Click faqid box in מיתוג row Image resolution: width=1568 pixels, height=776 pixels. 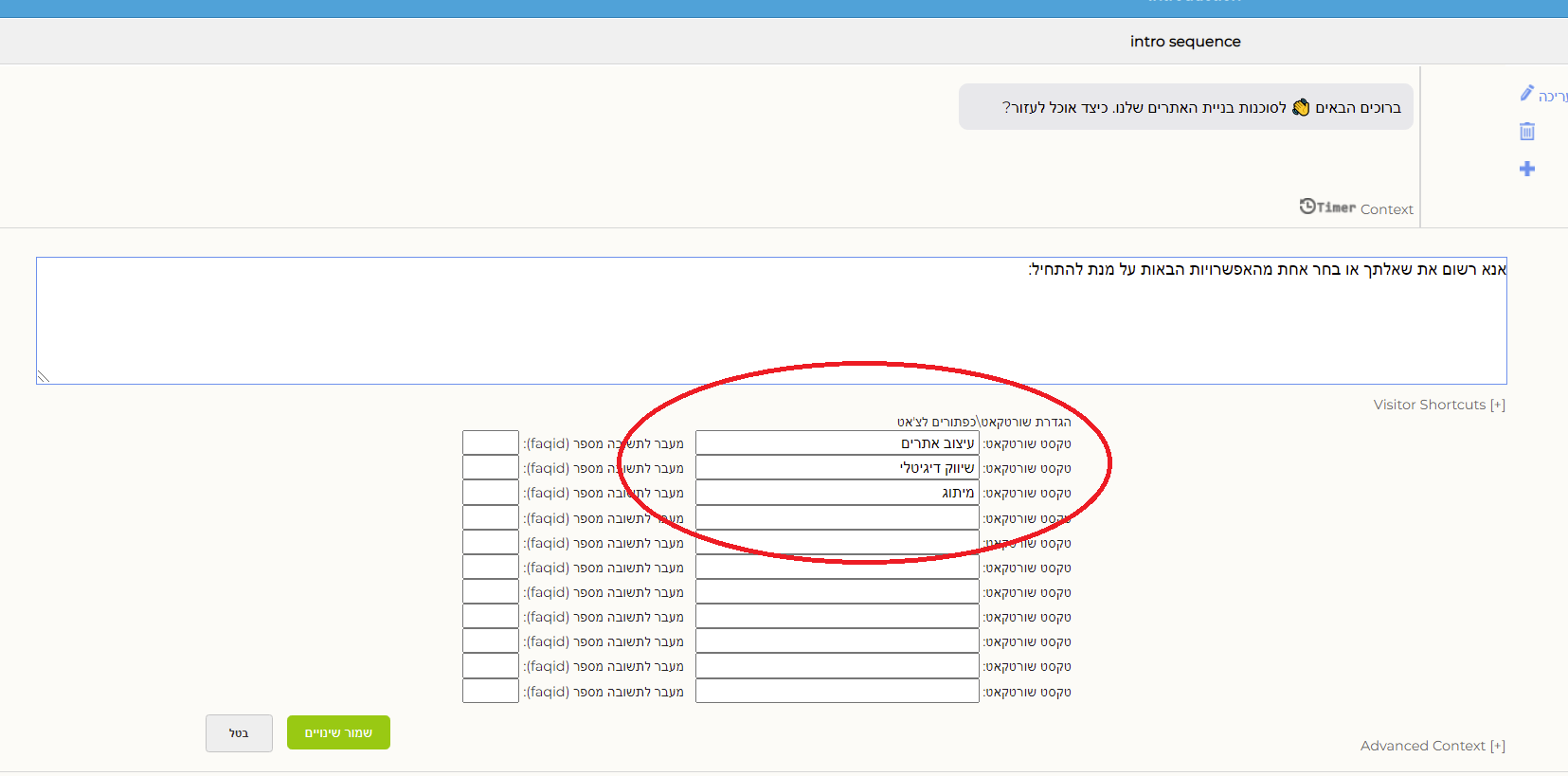[x=491, y=493]
